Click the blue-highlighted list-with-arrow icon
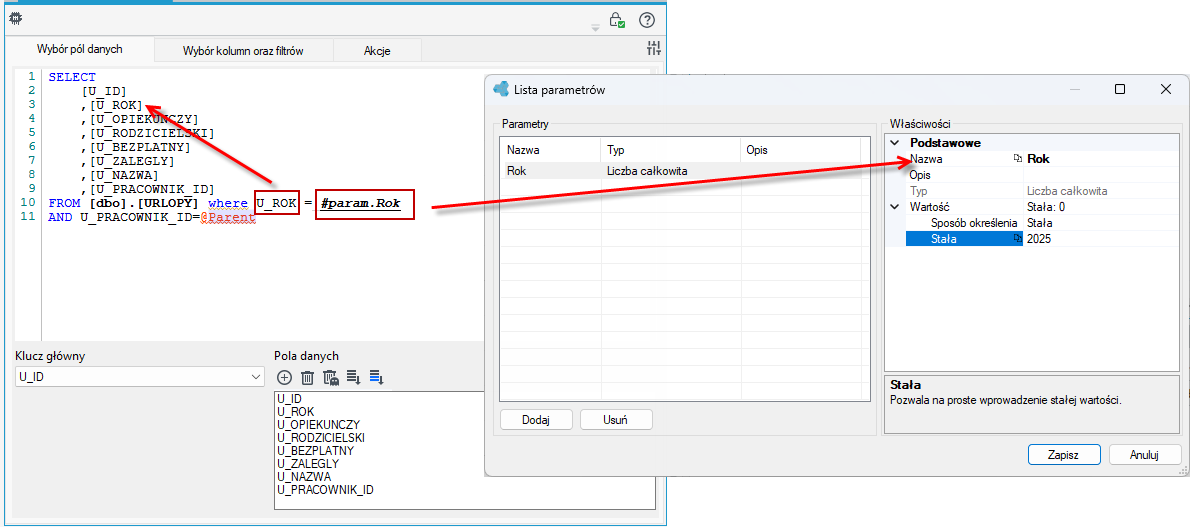This screenshot has width=1192, height=530. click(x=377, y=377)
